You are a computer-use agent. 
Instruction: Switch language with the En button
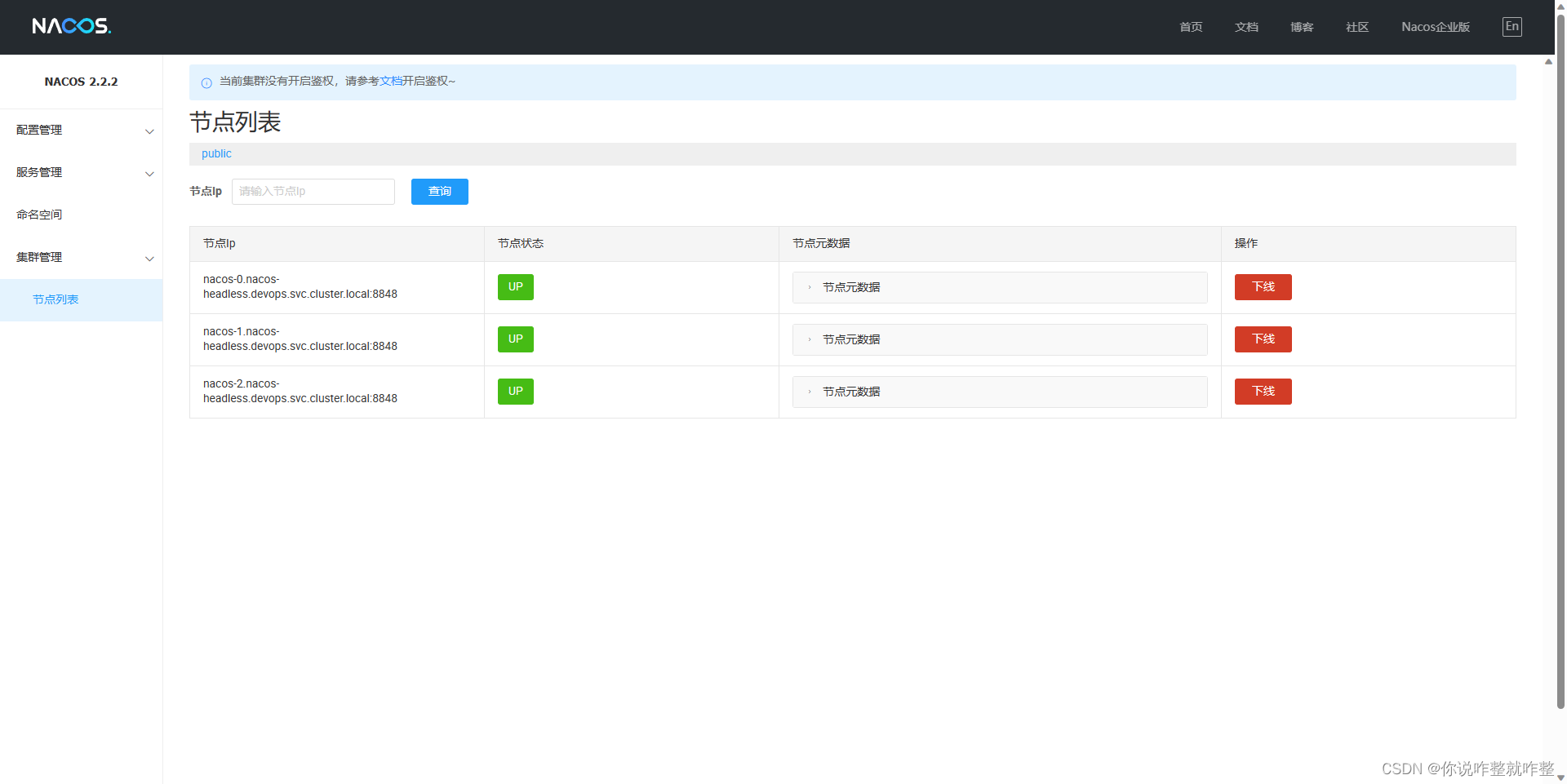click(x=1512, y=27)
